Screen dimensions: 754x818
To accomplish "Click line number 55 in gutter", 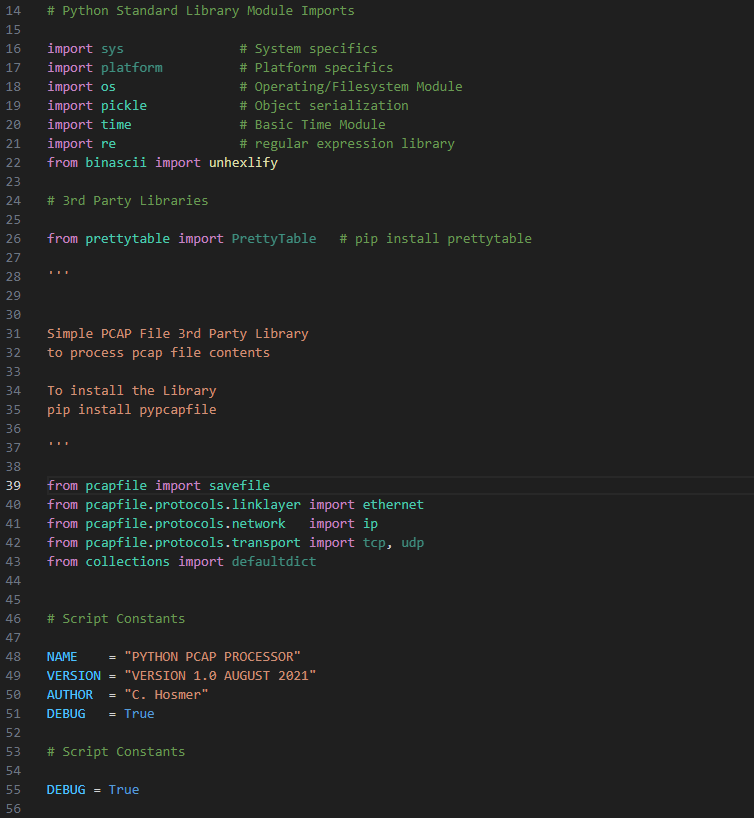I will point(13,790).
